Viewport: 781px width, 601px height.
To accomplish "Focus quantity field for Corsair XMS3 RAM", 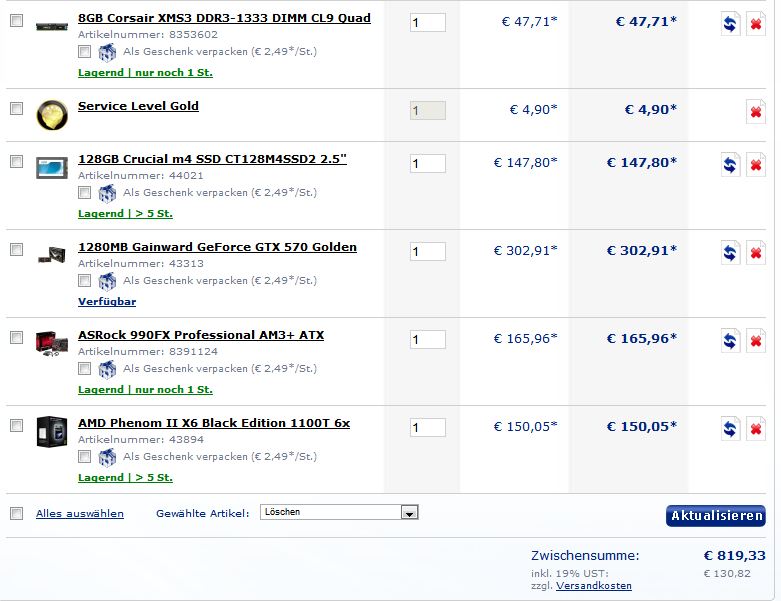I will click(428, 23).
